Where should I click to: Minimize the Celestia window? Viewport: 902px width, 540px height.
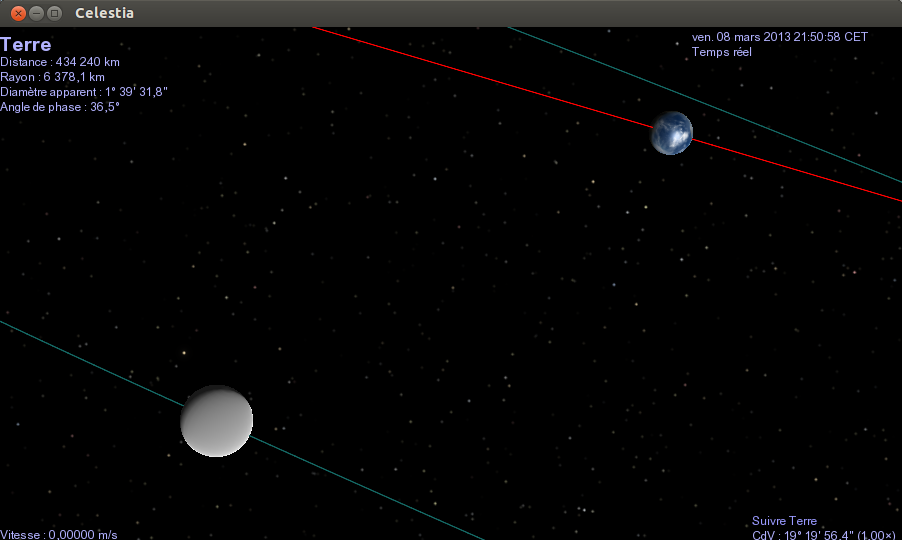[x=36, y=13]
